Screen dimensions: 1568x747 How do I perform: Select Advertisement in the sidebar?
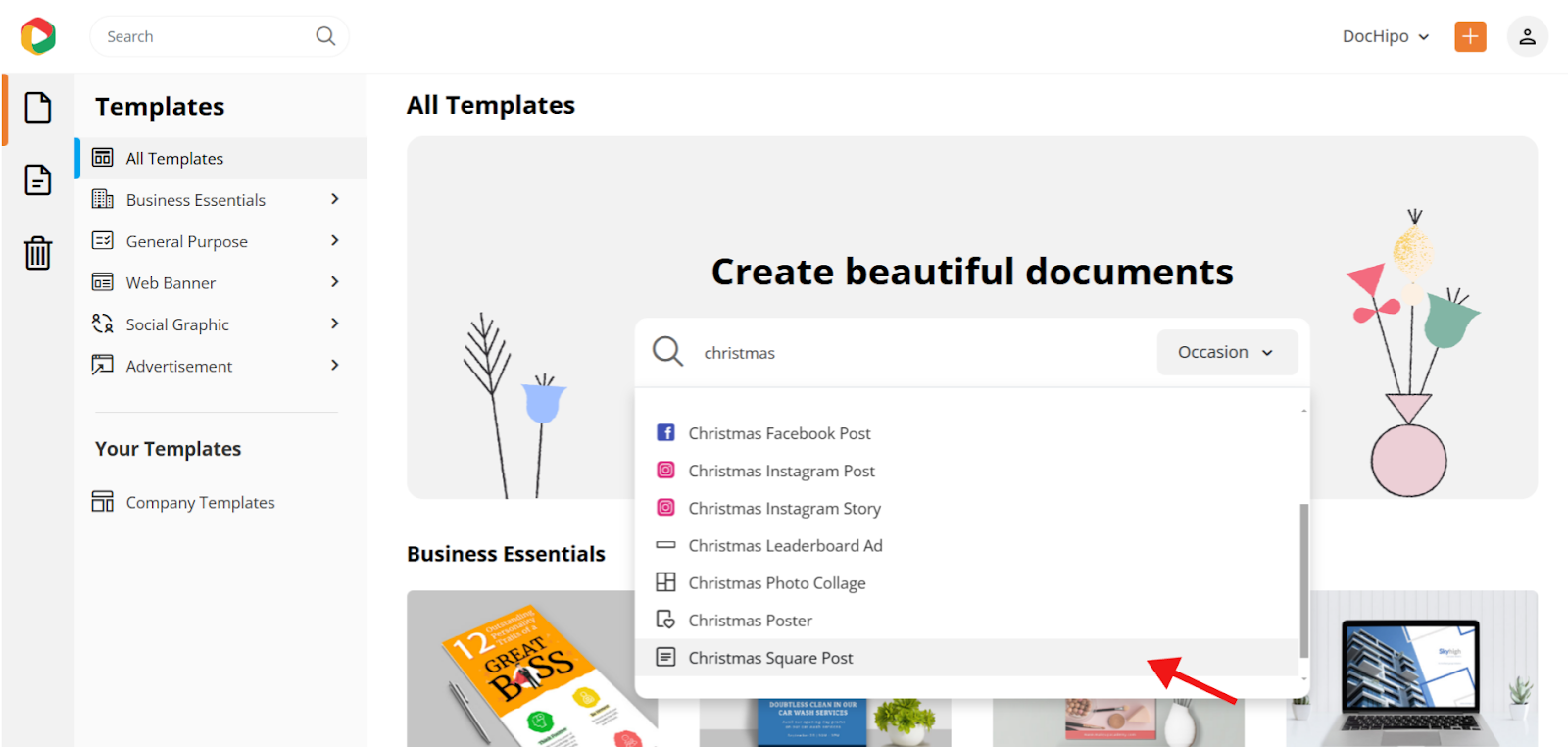click(221, 365)
